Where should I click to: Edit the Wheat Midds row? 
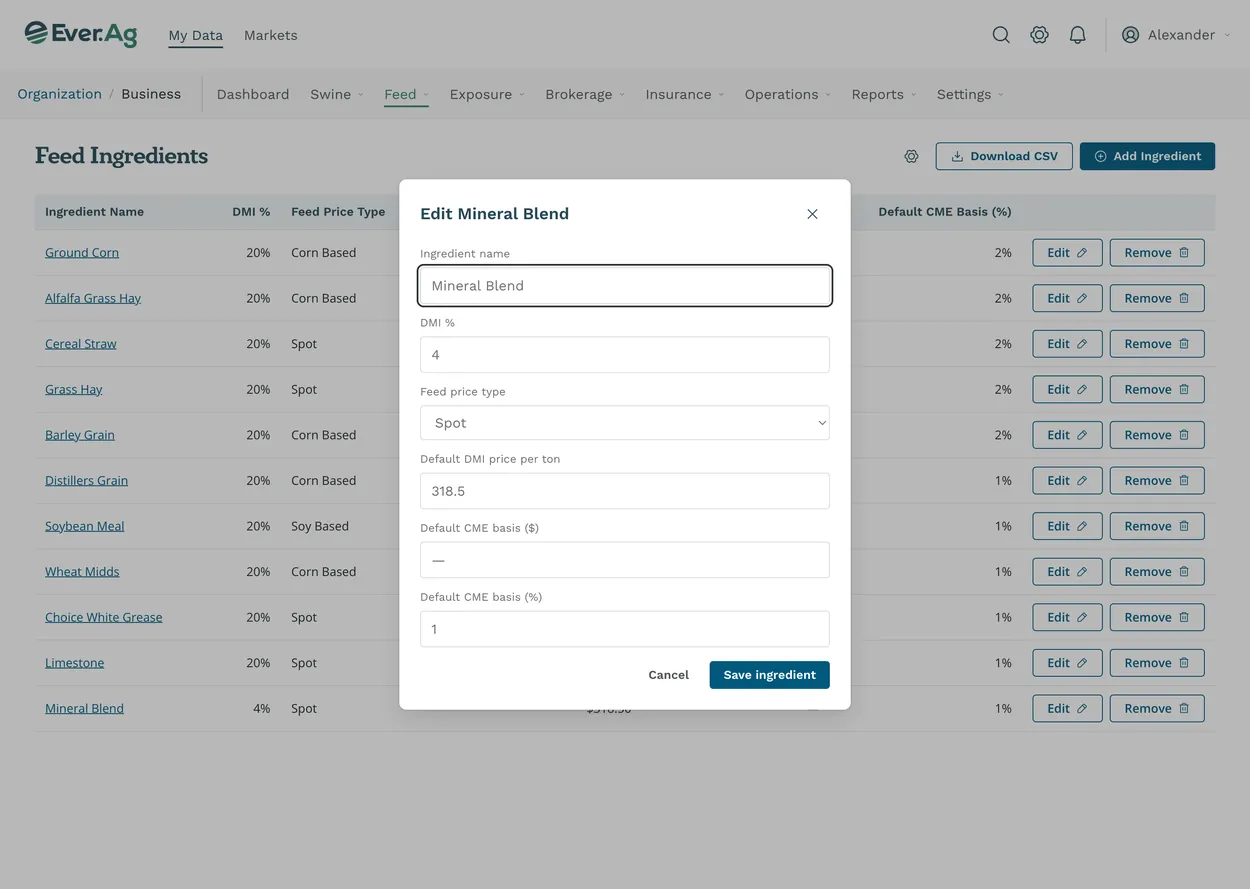click(x=1067, y=572)
